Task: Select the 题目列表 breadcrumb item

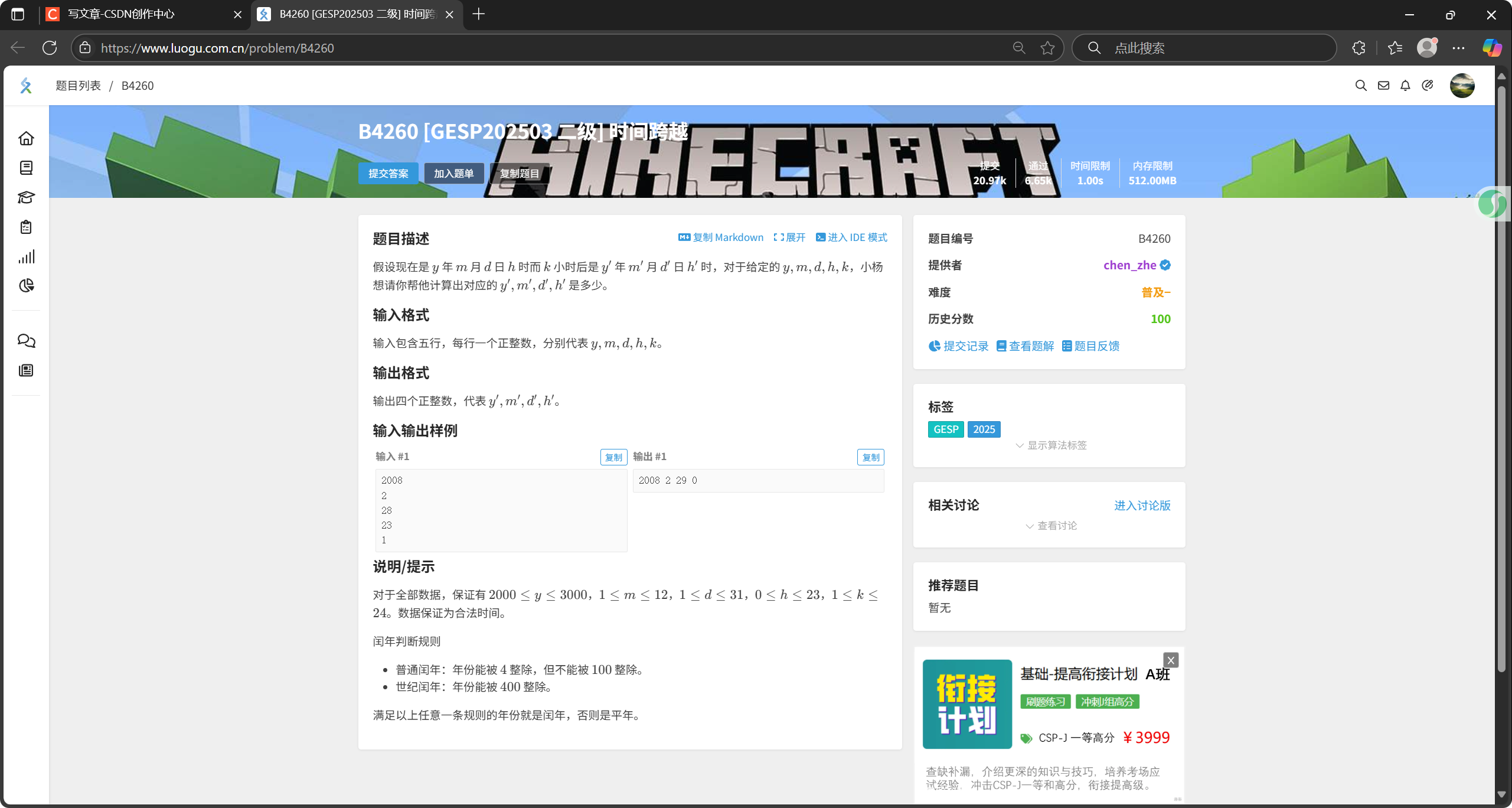Action: (78, 86)
